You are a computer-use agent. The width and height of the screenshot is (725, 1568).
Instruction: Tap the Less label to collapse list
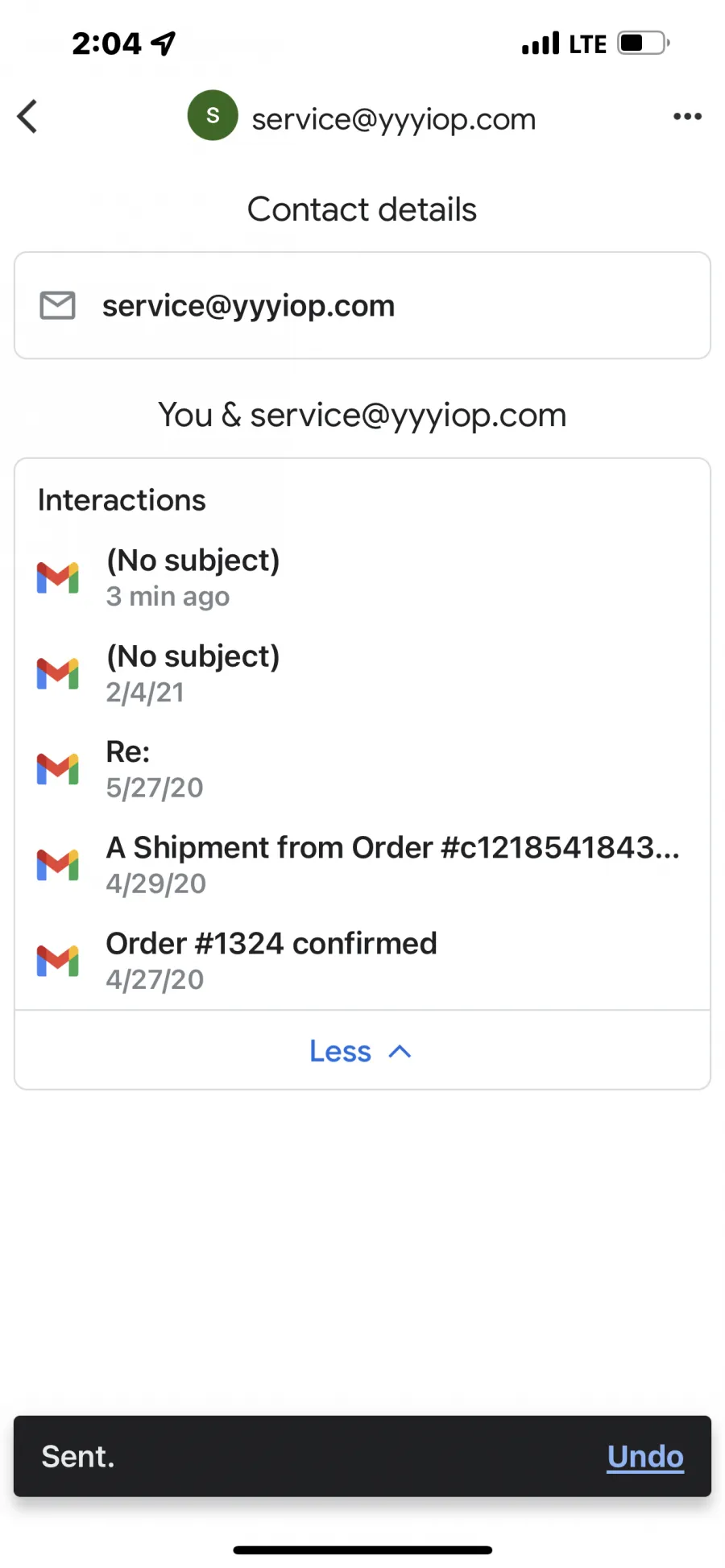(340, 1052)
